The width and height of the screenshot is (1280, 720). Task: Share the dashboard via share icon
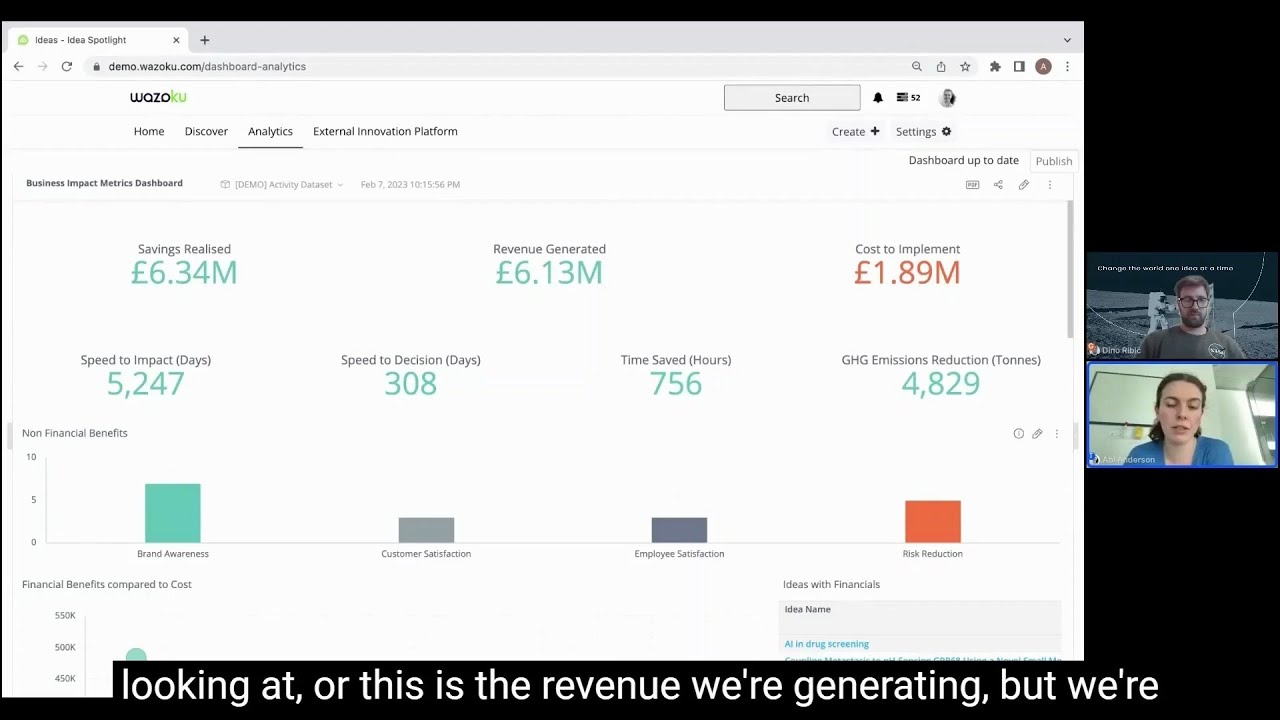[x=998, y=184]
